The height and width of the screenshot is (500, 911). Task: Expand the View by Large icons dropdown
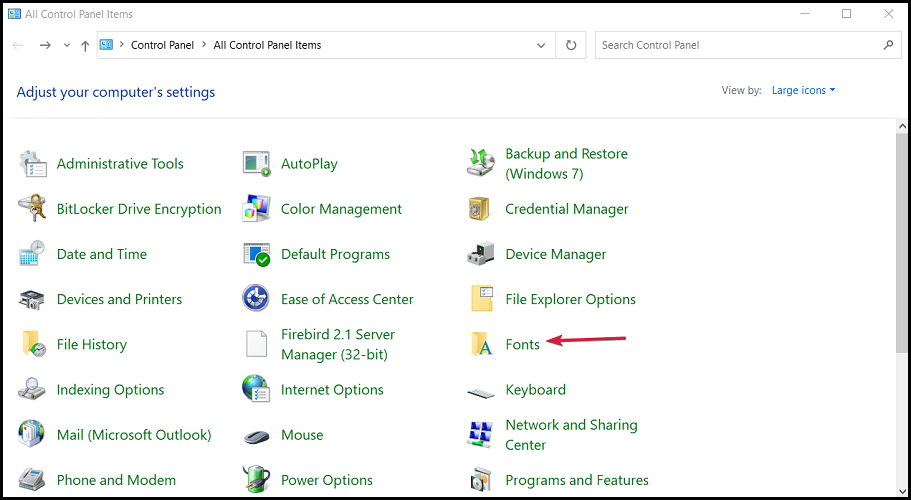[x=804, y=90]
